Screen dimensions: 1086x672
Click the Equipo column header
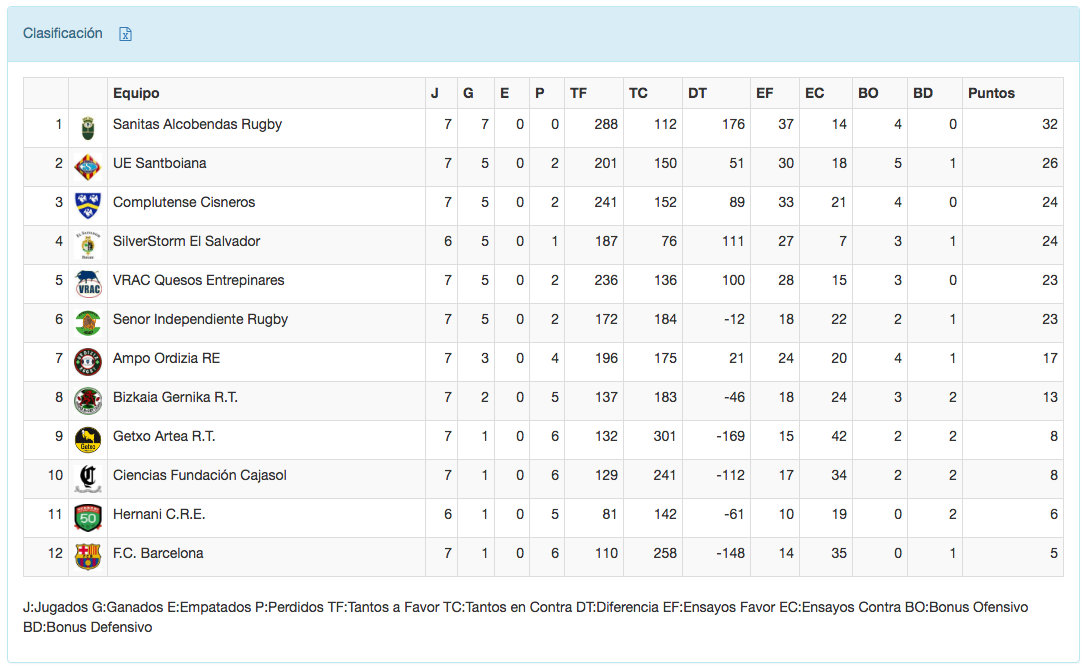(x=136, y=93)
